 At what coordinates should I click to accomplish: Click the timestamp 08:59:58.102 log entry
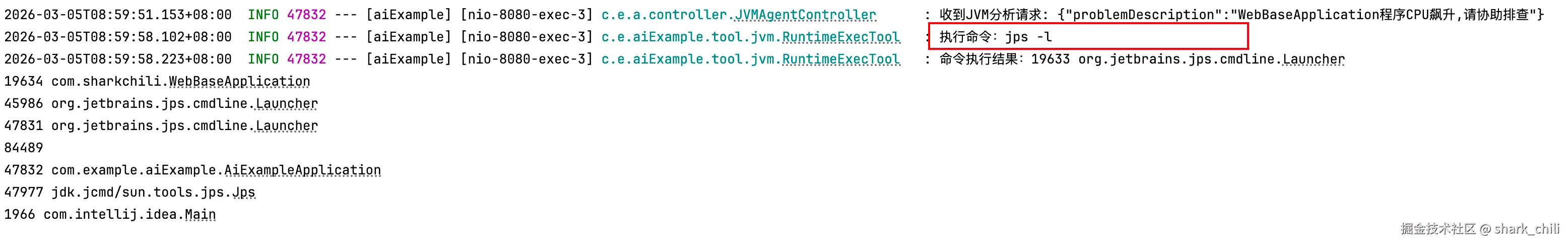[x=118, y=37]
